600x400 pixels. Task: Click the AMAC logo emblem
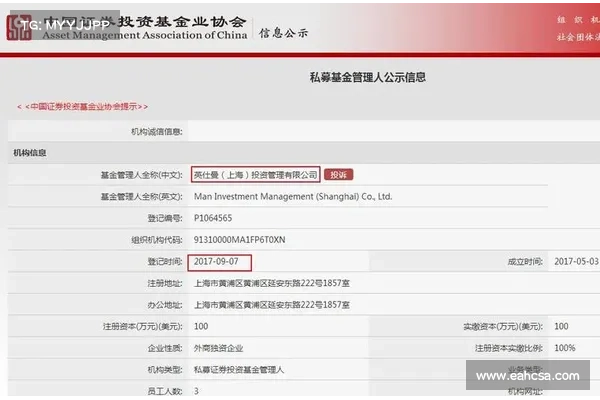click(x=19, y=28)
